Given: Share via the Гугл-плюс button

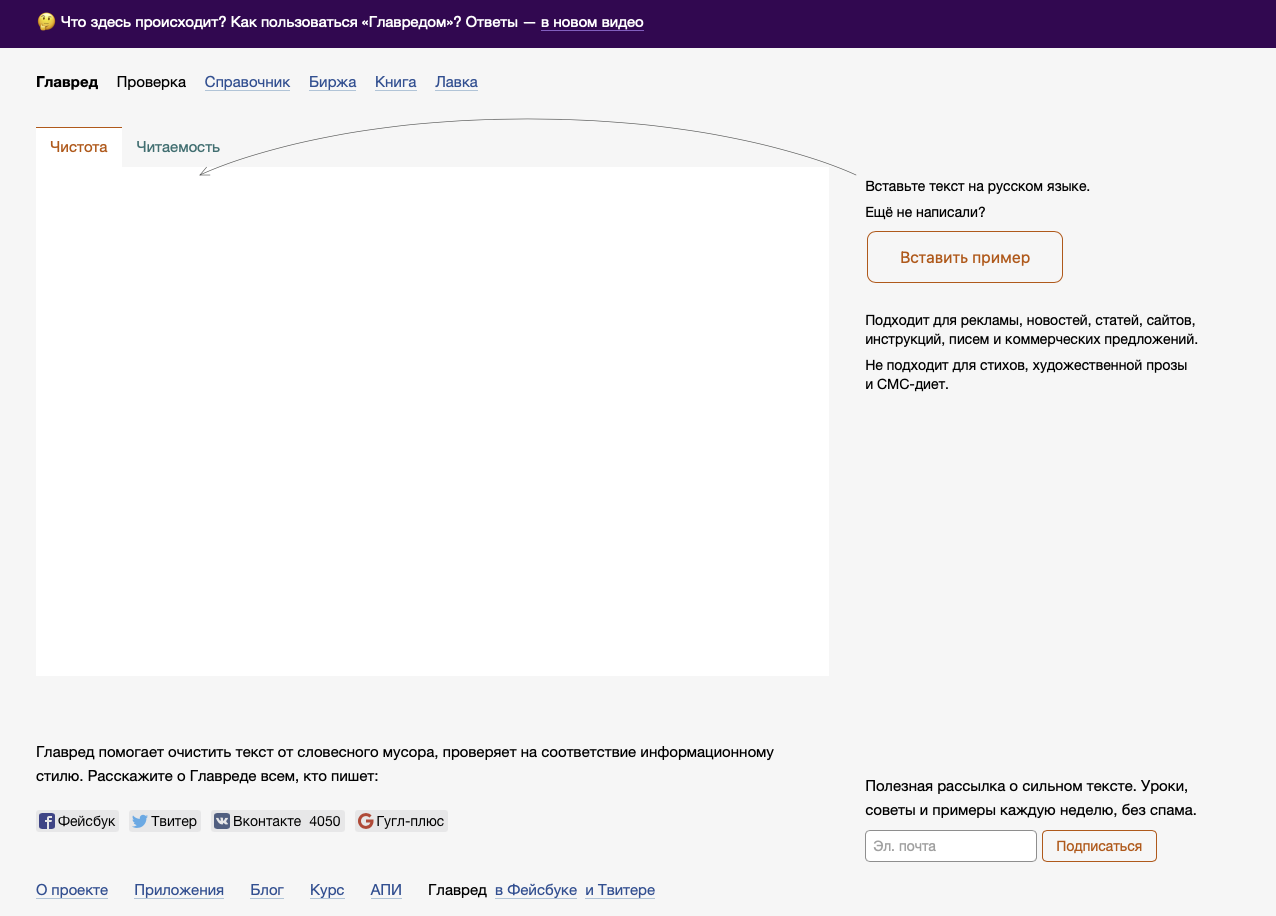Looking at the screenshot, I should [x=401, y=821].
